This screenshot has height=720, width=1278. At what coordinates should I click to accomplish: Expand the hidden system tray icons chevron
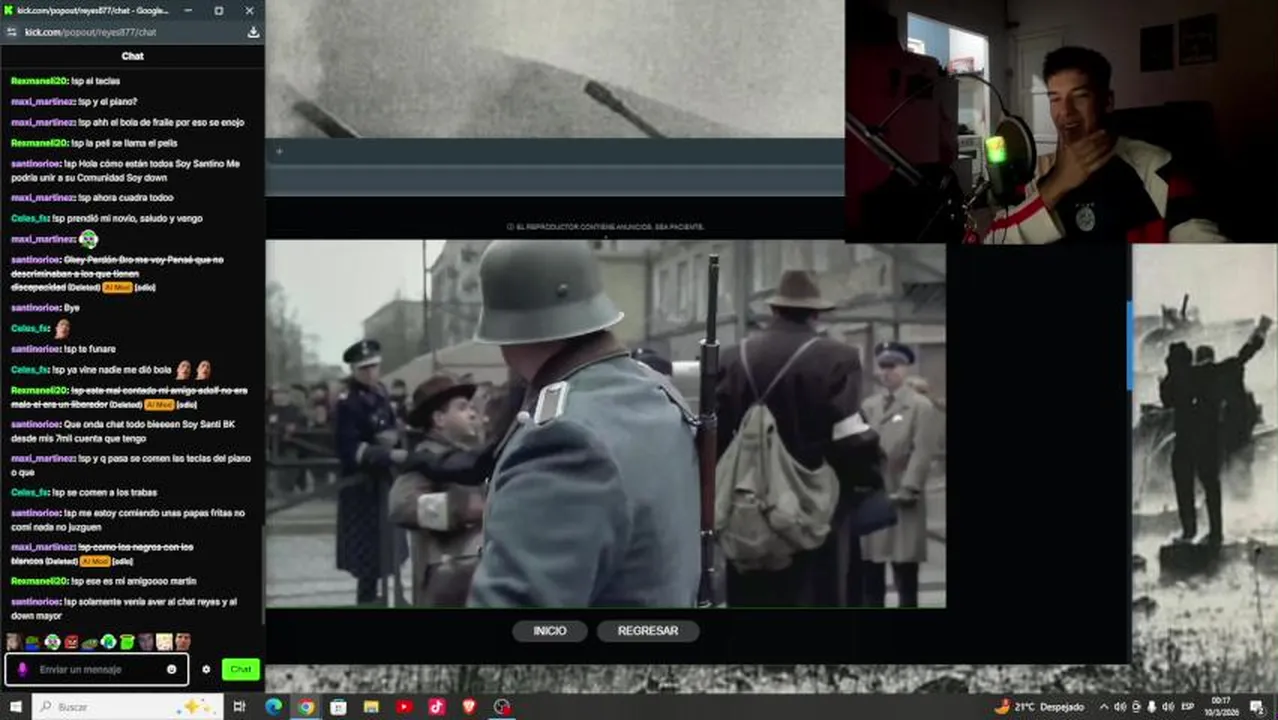1104,706
